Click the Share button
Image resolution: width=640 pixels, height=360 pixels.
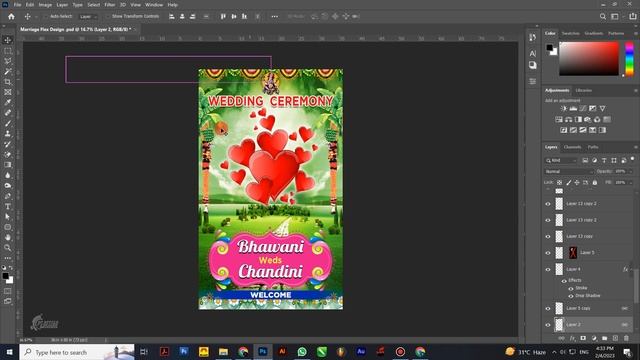pyautogui.click(x=632, y=16)
